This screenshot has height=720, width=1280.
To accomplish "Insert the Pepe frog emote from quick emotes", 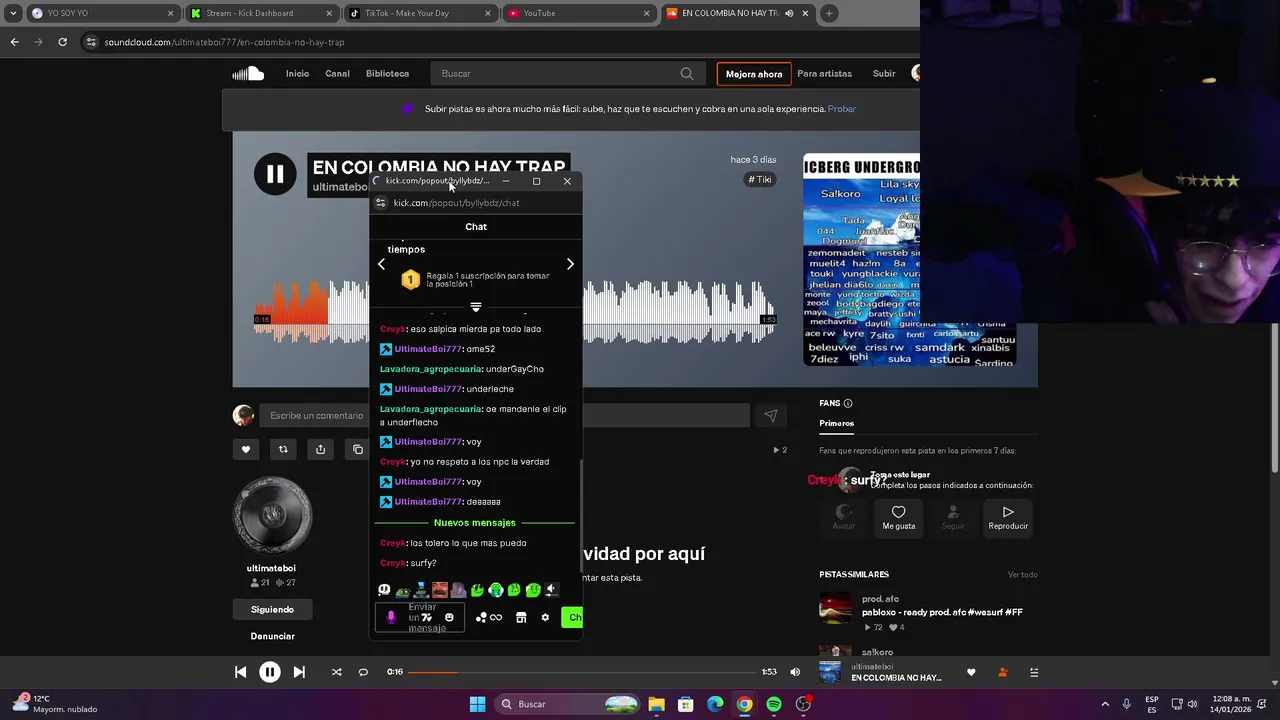I will (402, 591).
